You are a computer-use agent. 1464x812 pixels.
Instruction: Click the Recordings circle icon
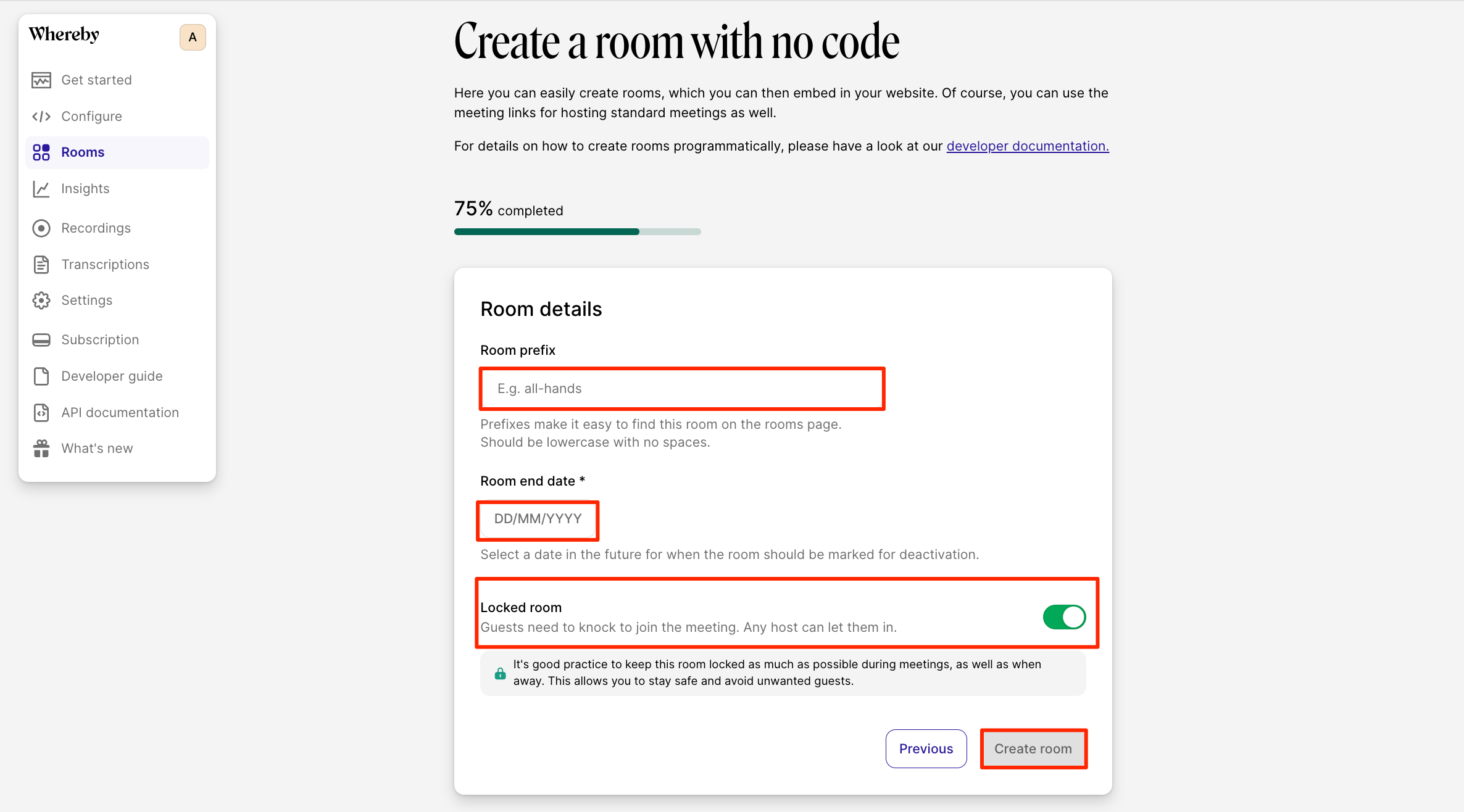pyautogui.click(x=41, y=228)
